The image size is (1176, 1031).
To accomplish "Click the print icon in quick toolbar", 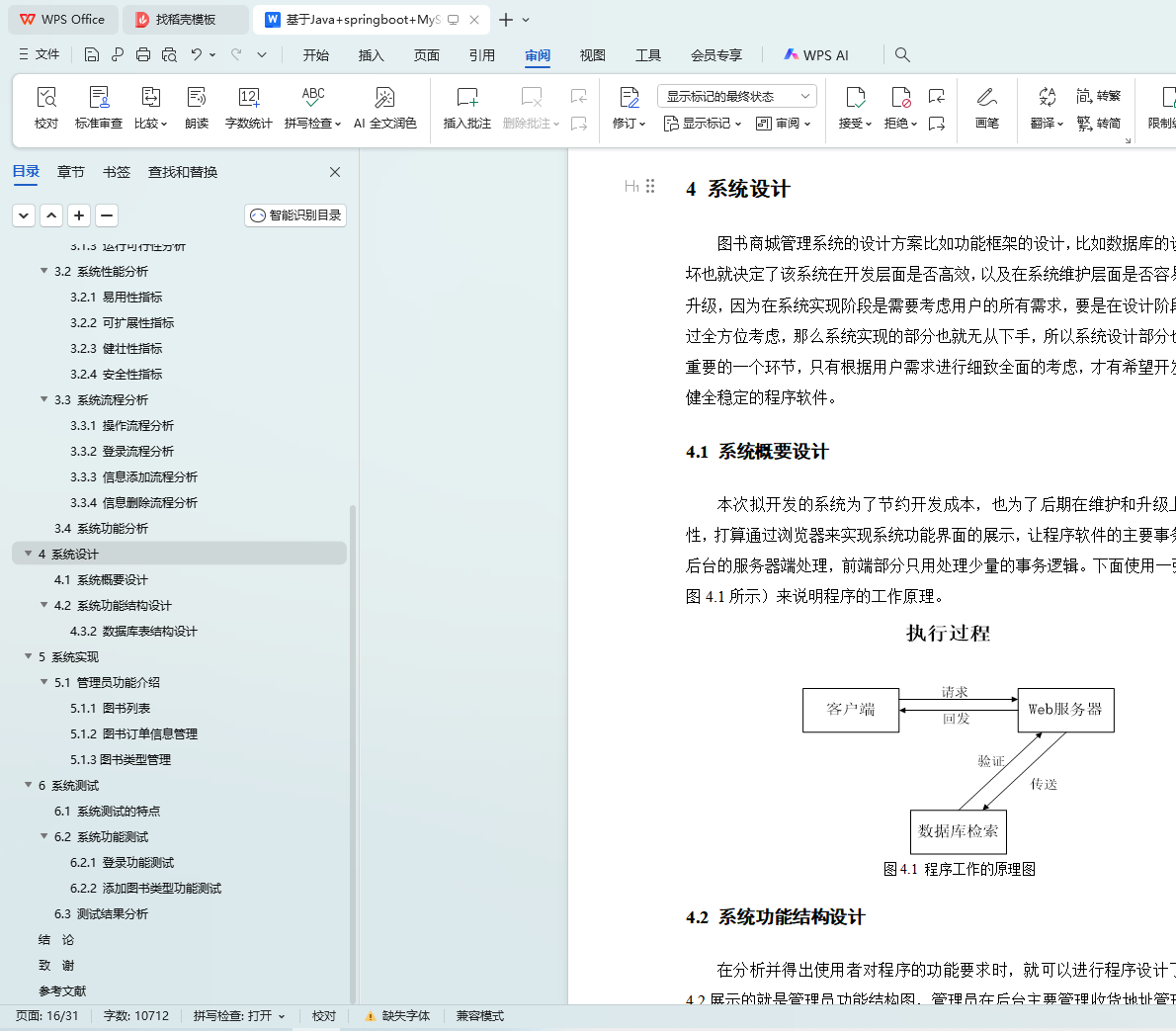I will point(143,54).
